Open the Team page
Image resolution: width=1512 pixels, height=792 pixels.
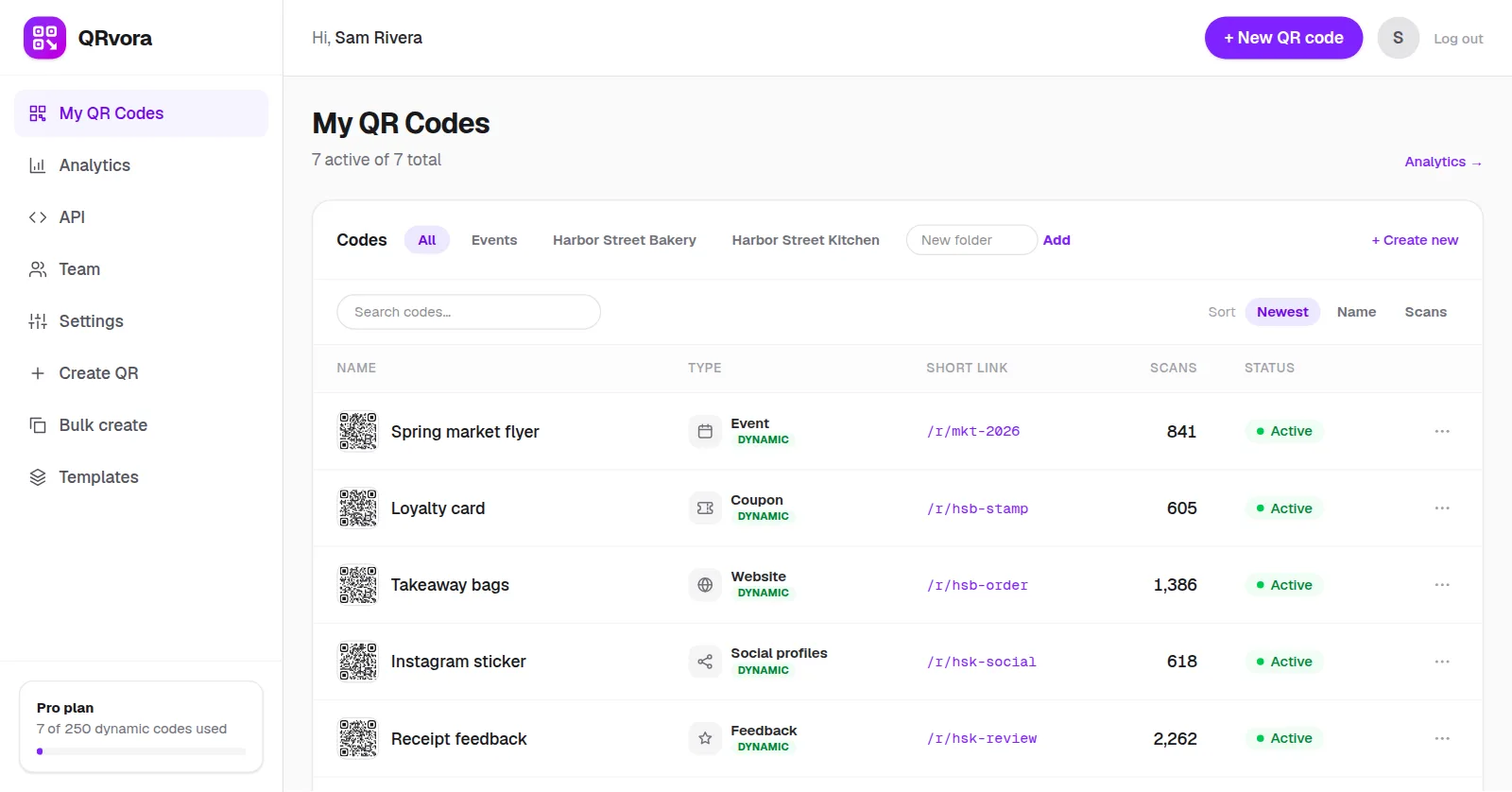point(142,269)
